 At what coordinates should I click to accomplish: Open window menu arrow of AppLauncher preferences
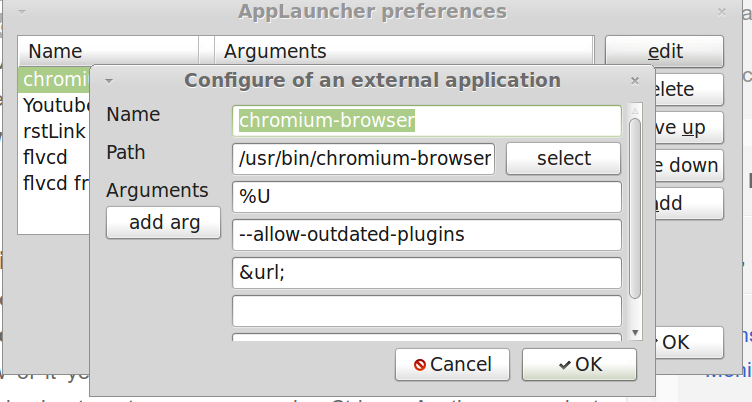pyautogui.click(x=22, y=12)
